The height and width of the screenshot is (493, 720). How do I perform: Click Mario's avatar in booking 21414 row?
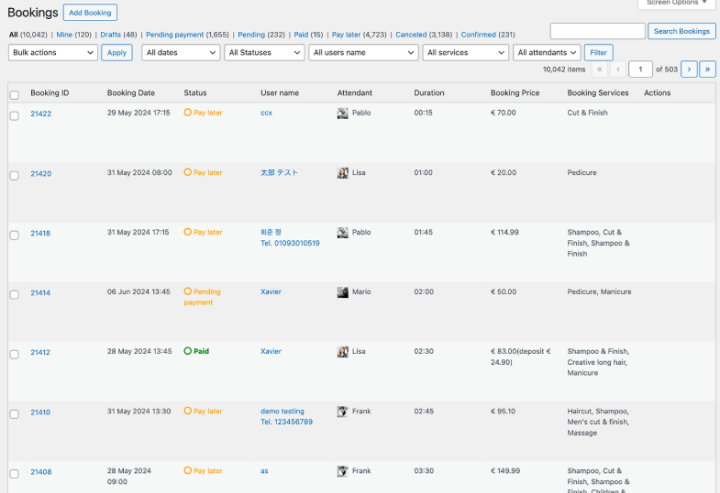coord(343,292)
